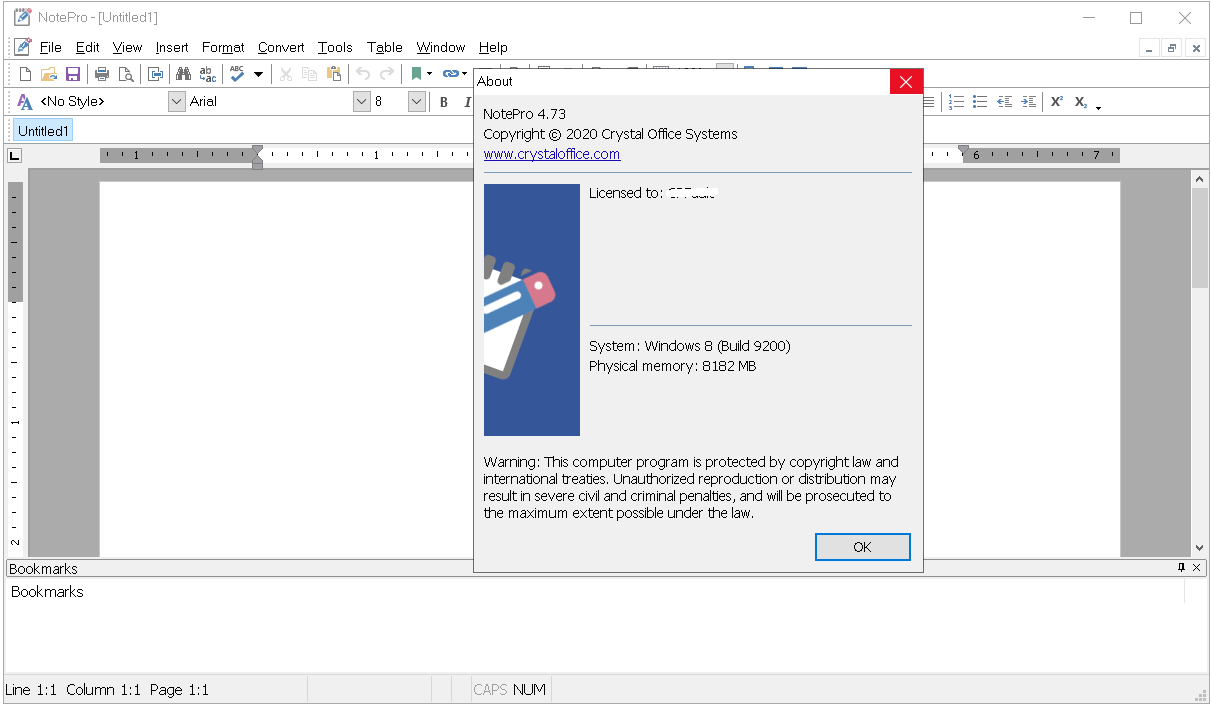Viewport: 1211px width, 706px height.
Task: Click the Redo arrow icon
Action: point(387,74)
